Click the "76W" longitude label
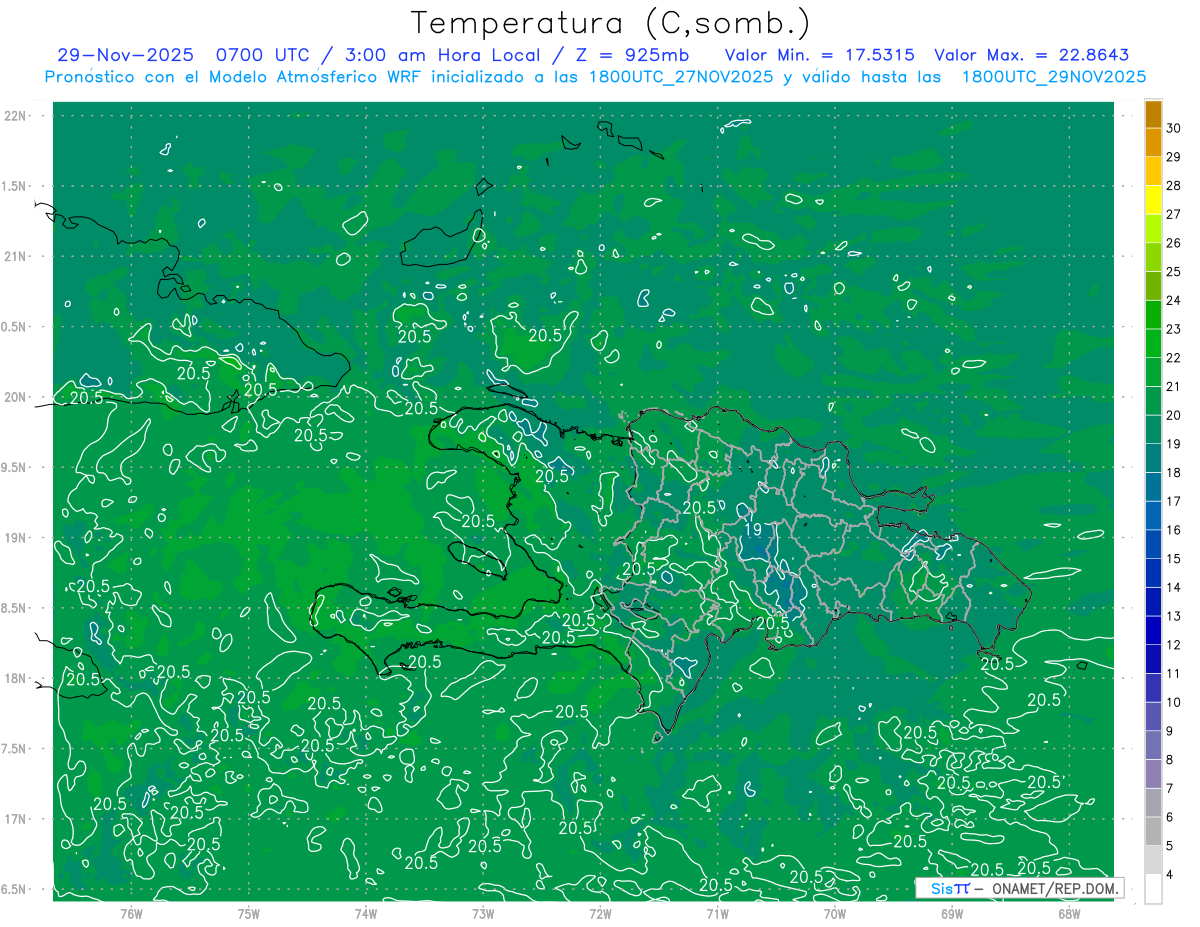The height and width of the screenshot is (927, 1200). click(x=131, y=913)
